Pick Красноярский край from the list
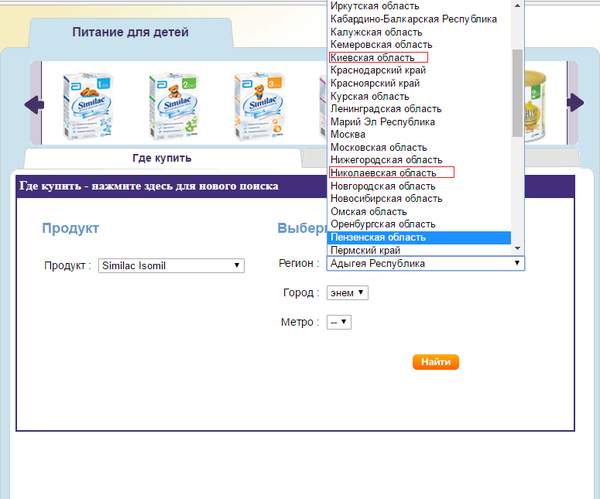 coord(419,83)
